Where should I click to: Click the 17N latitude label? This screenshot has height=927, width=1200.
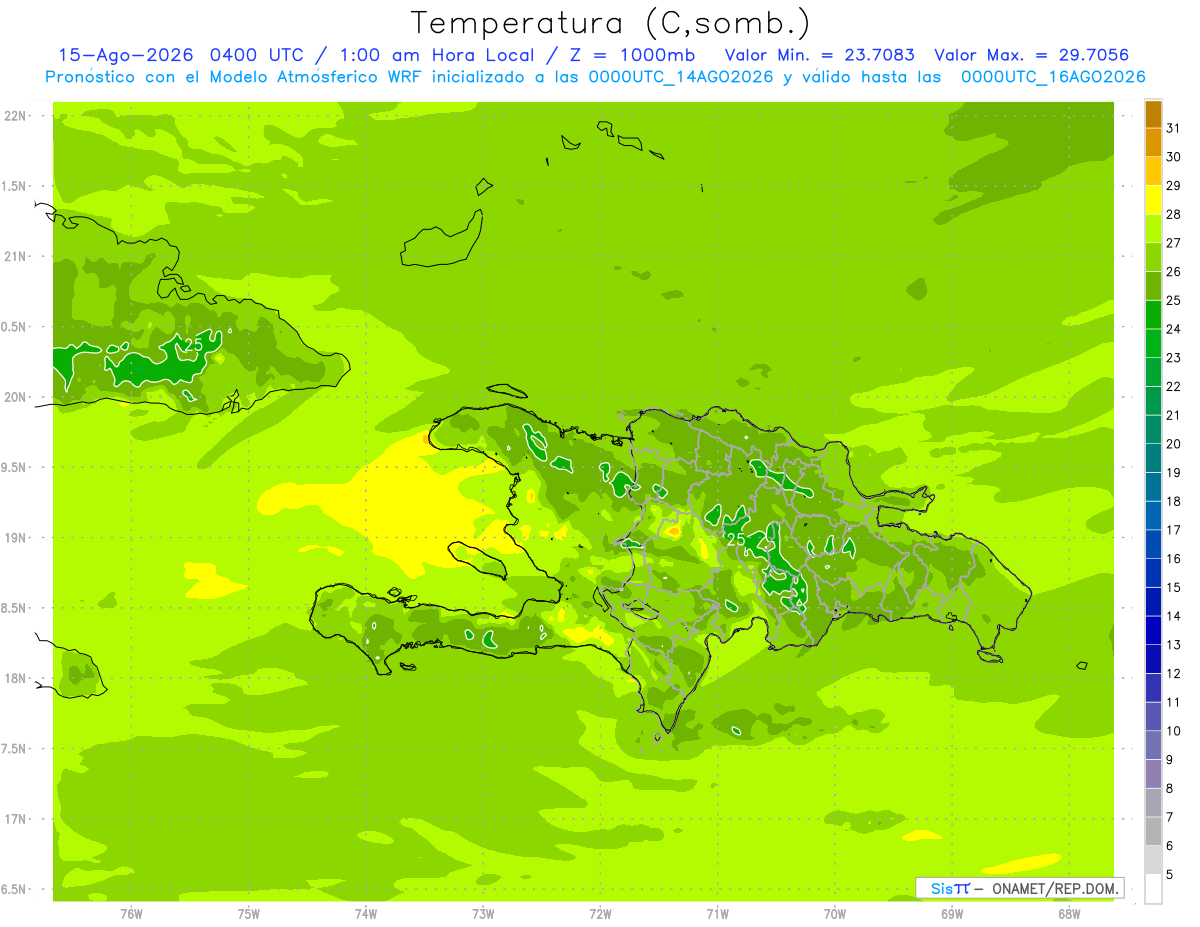coord(15,819)
